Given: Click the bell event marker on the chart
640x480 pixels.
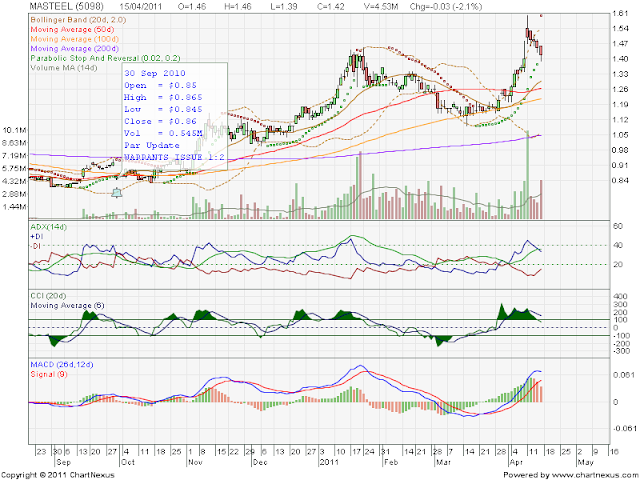Looking at the screenshot, I should pyautogui.click(x=117, y=193).
